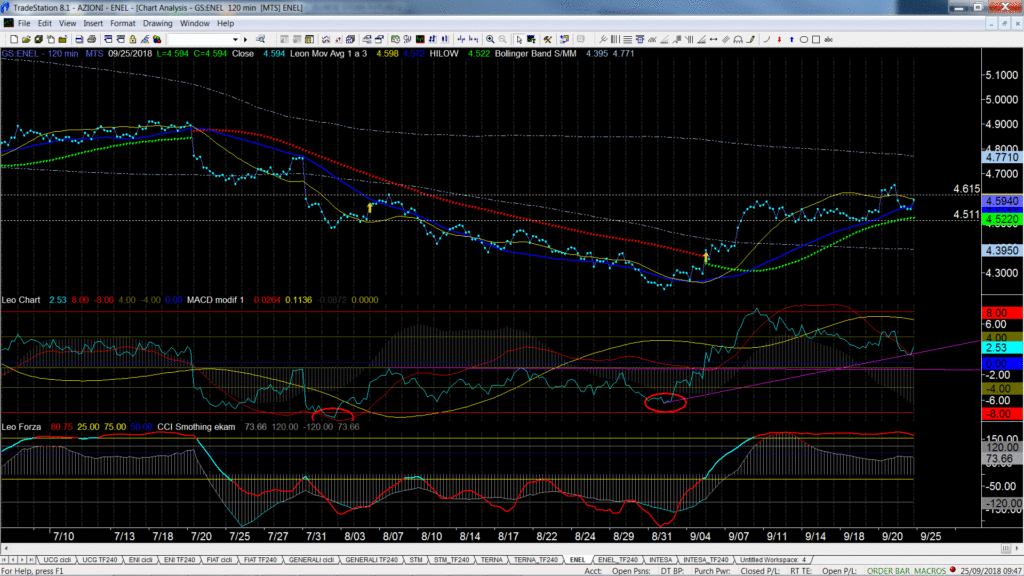Screen dimensions: 1024x576
Task: Click the 4.7710 price axis marker
Action: tap(1002, 157)
